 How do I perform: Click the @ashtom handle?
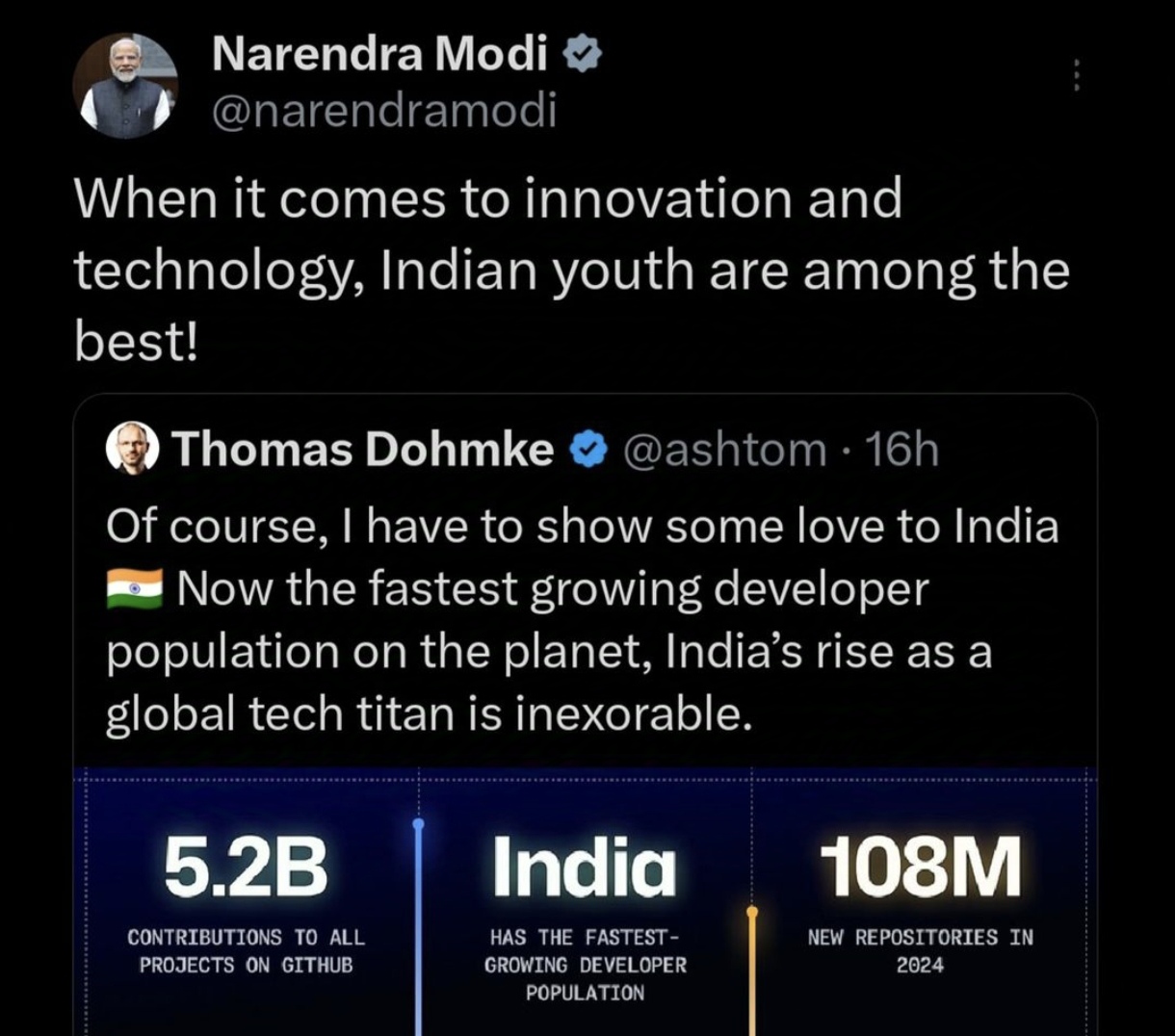(x=724, y=450)
